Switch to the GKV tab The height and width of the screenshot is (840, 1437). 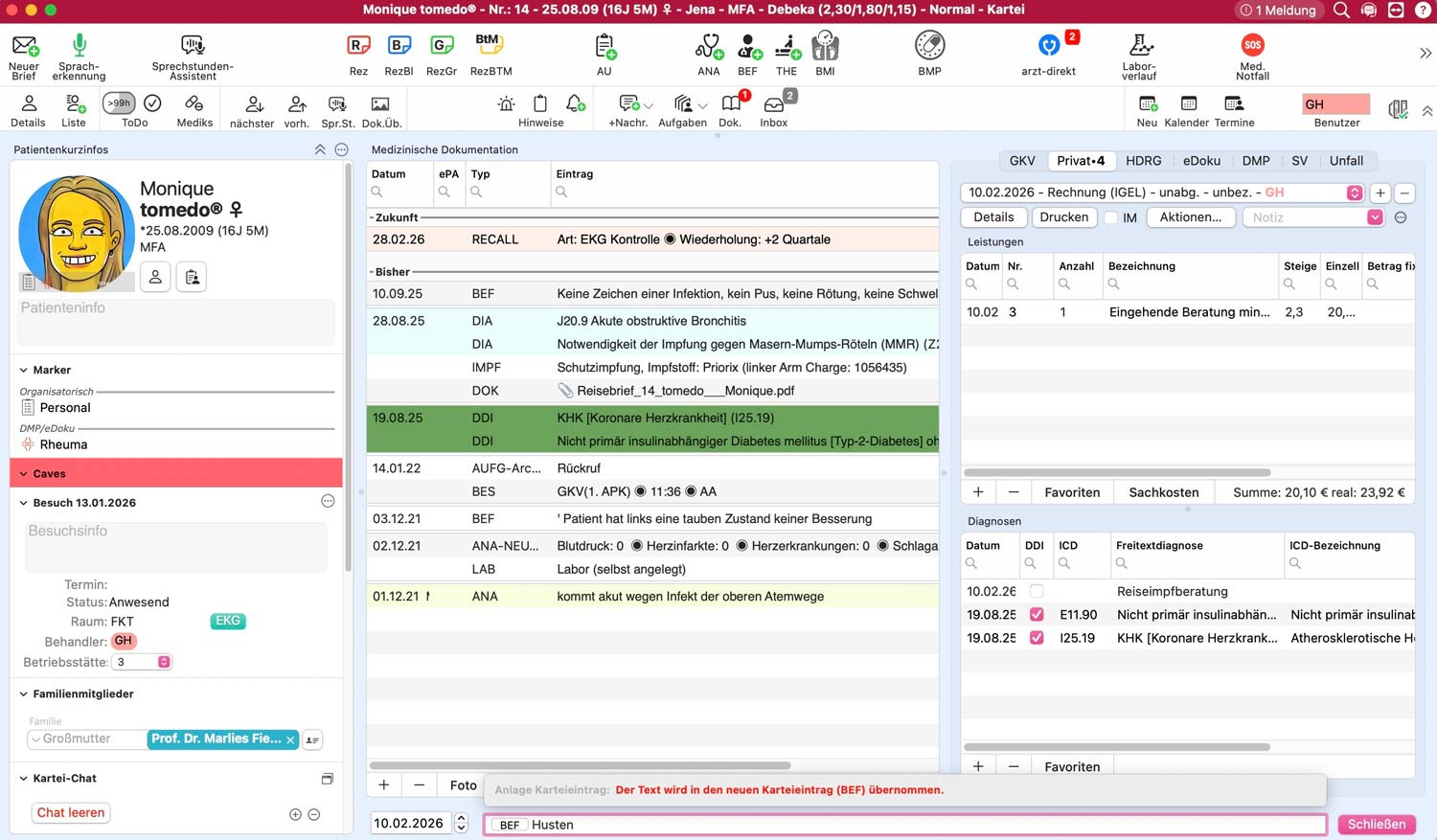(x=1021, y=161)
